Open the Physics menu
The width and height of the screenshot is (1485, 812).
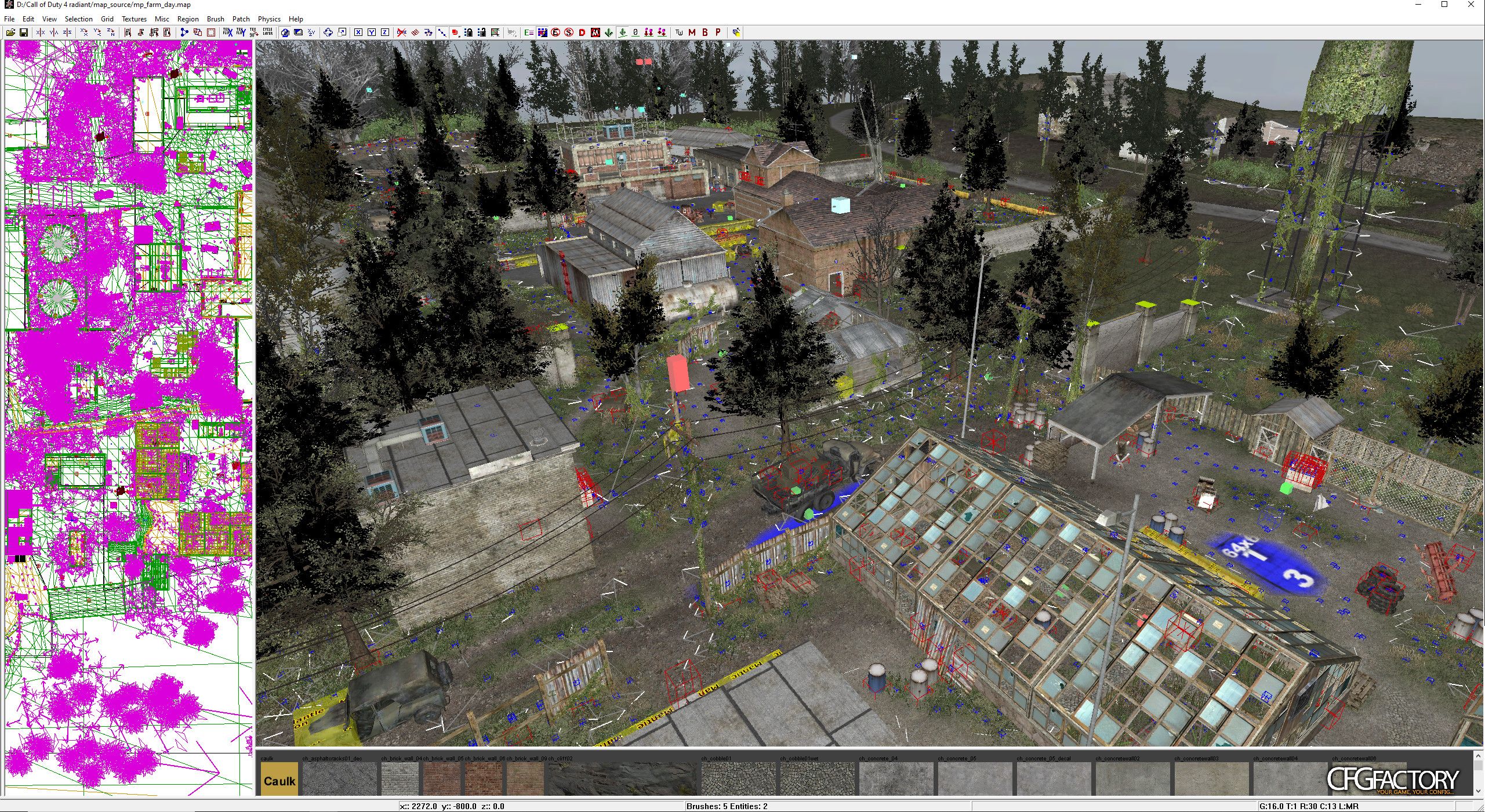coord(269,19)
